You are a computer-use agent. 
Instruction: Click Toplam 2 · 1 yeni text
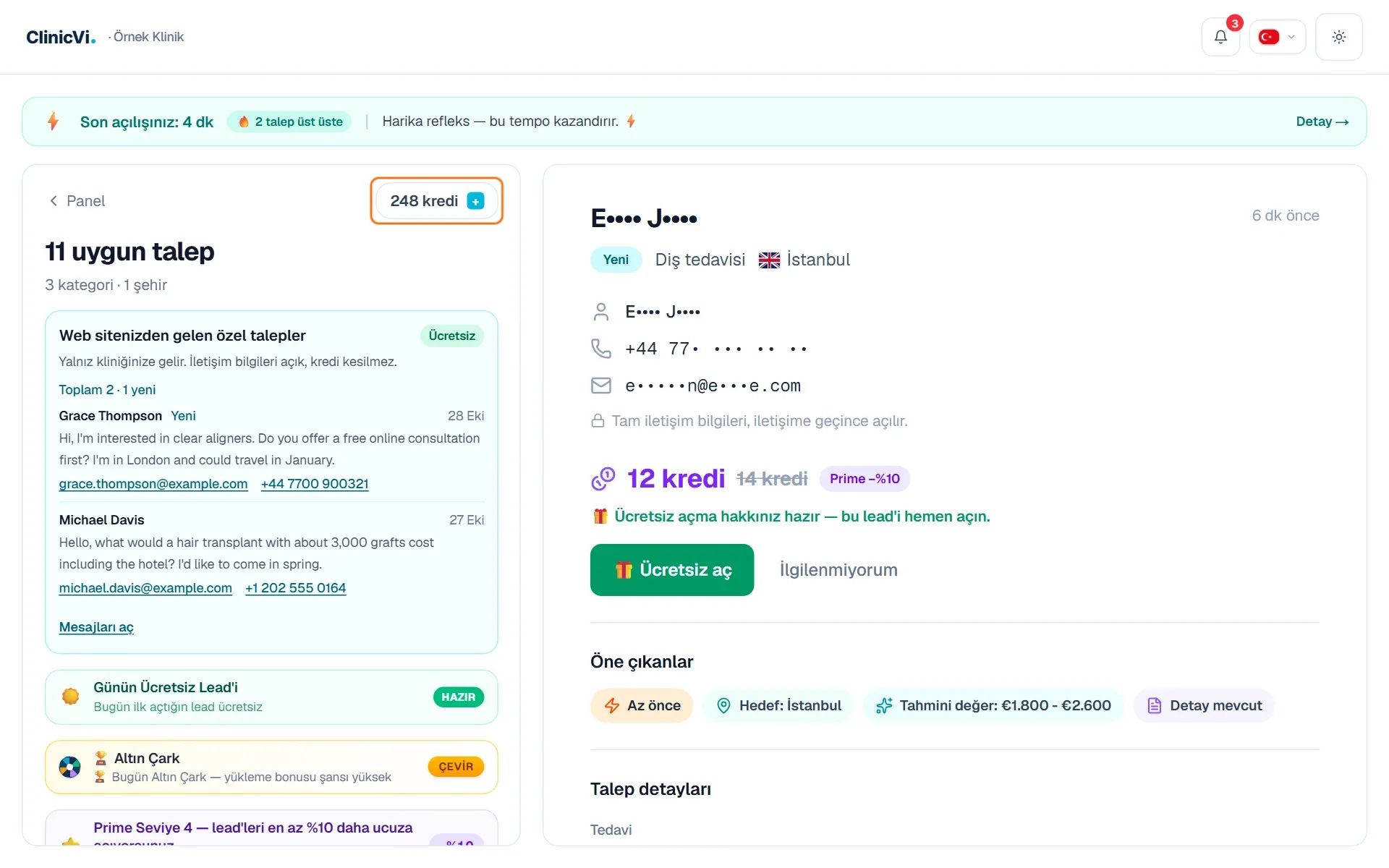pos(107,390)
